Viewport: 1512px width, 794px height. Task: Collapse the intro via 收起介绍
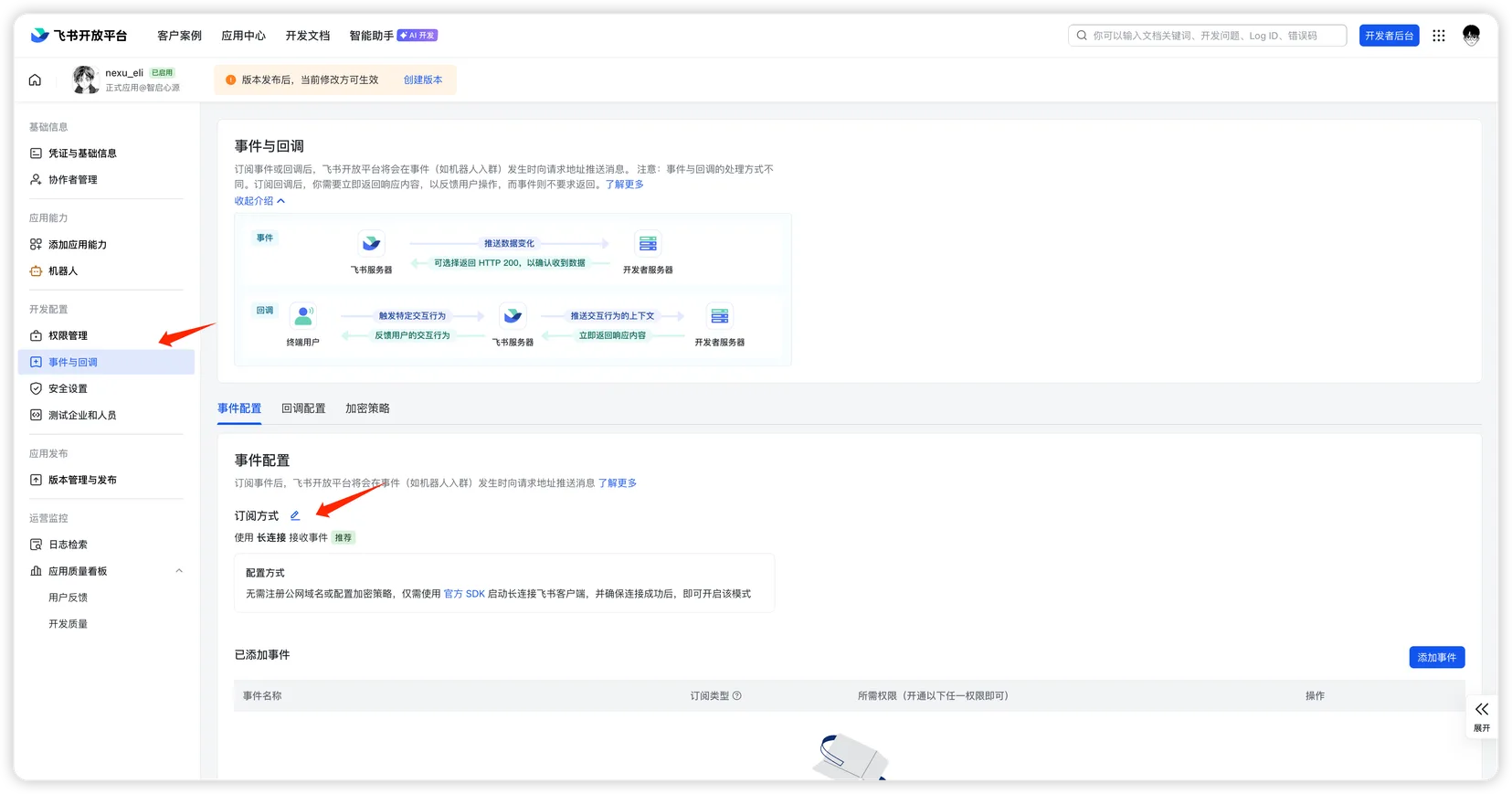click(259, 201)
